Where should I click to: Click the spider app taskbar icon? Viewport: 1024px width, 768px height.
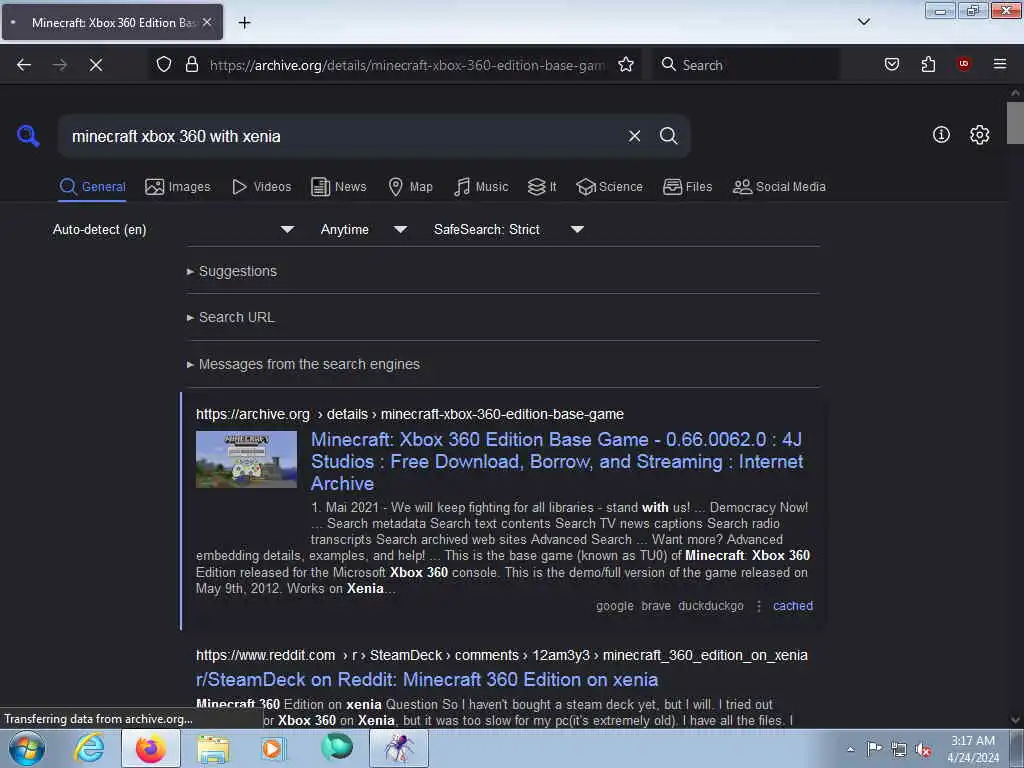(x=399, y=748)
